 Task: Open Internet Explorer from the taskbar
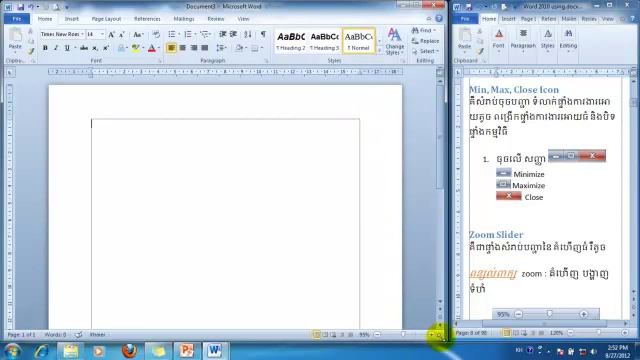coord(41,351)
